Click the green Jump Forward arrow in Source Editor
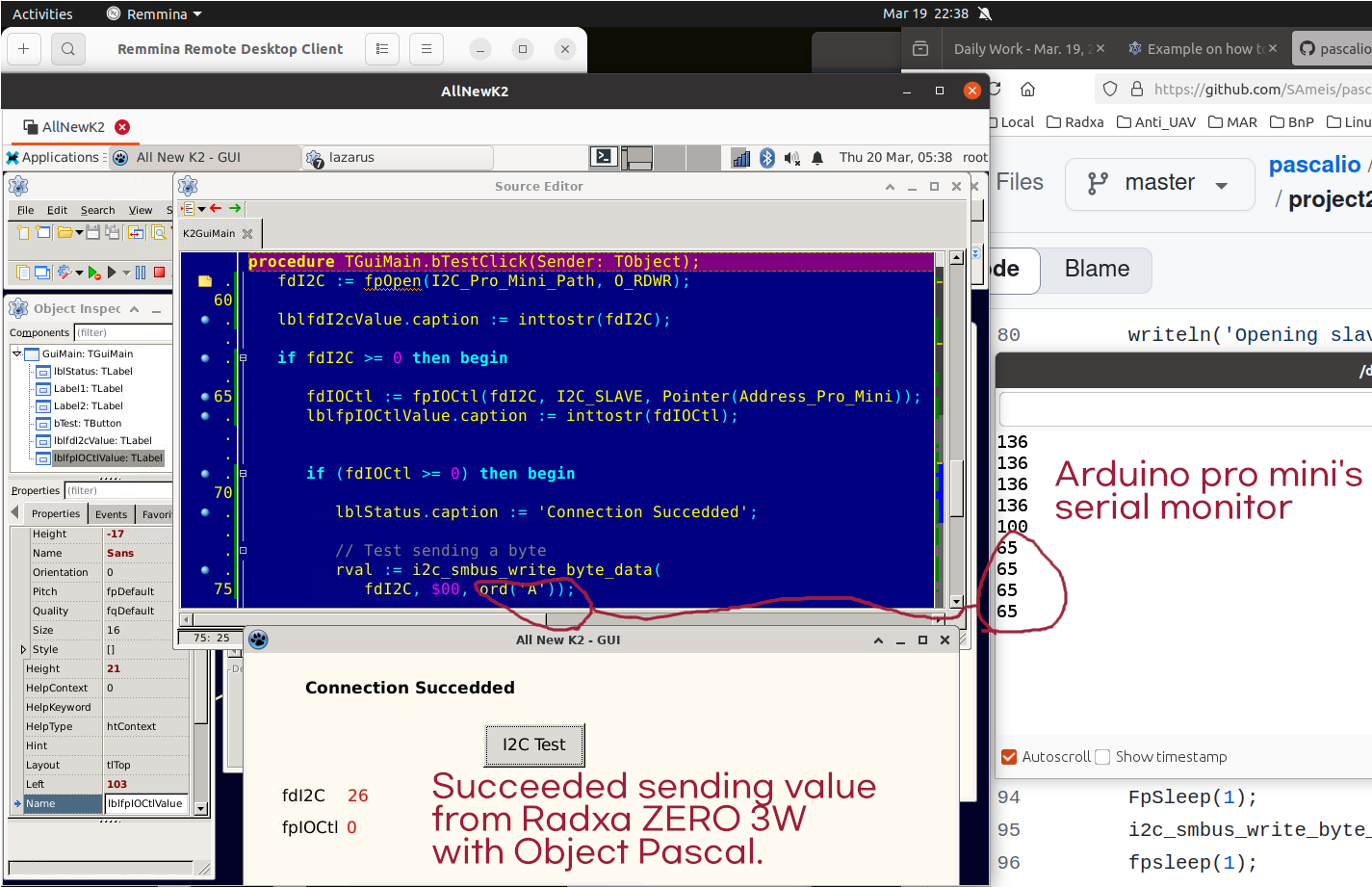The height and width of the screenshot is (887, 1372). click(235, 208)
